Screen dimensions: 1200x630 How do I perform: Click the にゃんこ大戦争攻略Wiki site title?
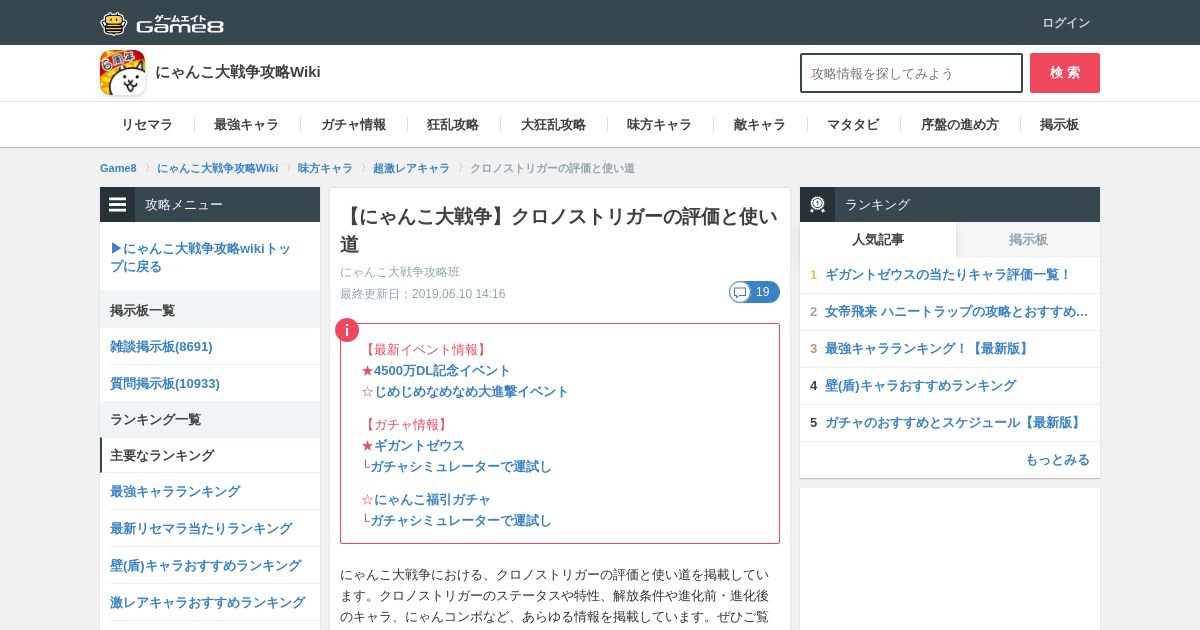coord(238,72)
